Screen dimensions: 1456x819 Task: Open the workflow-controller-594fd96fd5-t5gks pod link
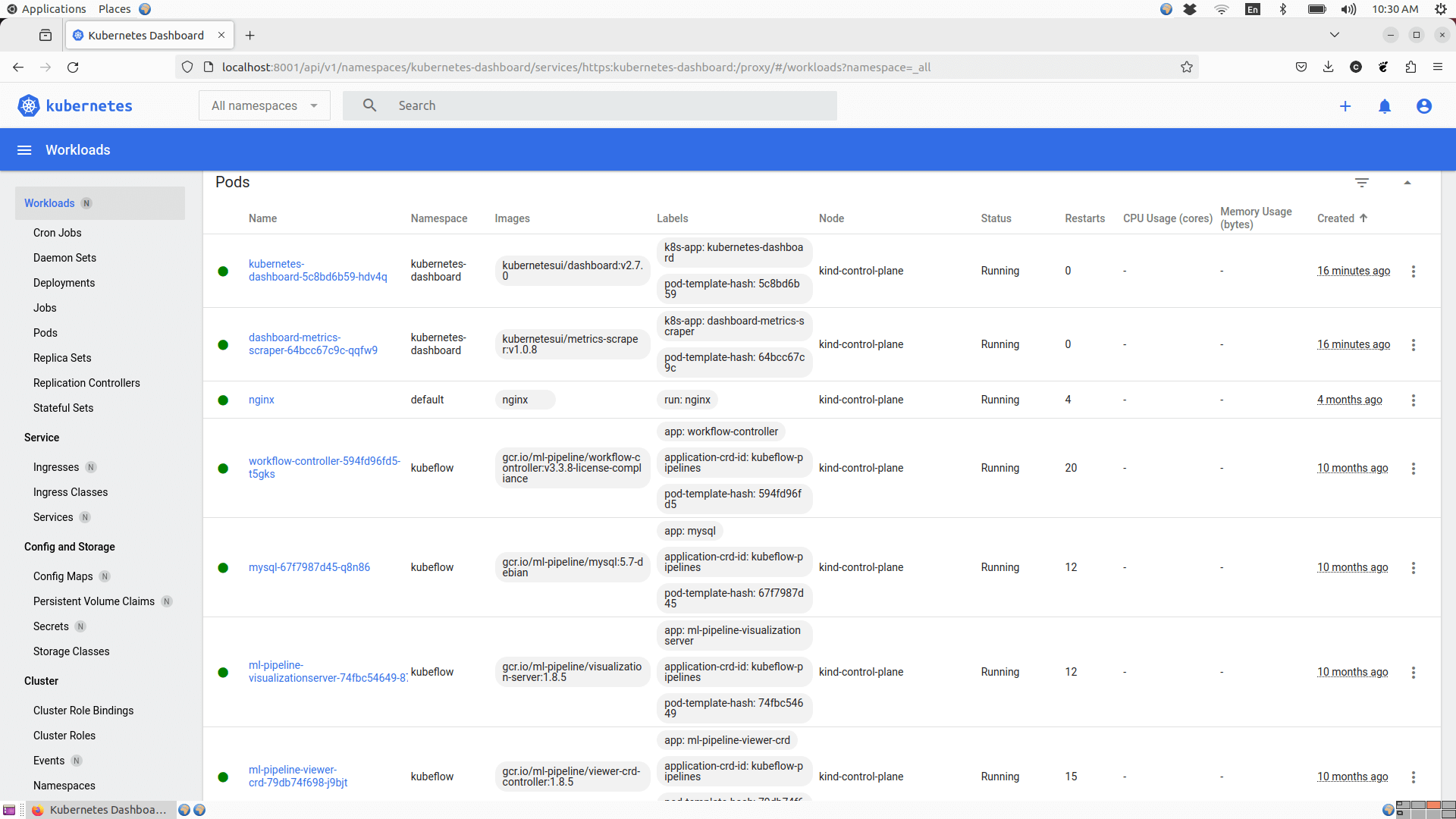click(x=325, y=467)
